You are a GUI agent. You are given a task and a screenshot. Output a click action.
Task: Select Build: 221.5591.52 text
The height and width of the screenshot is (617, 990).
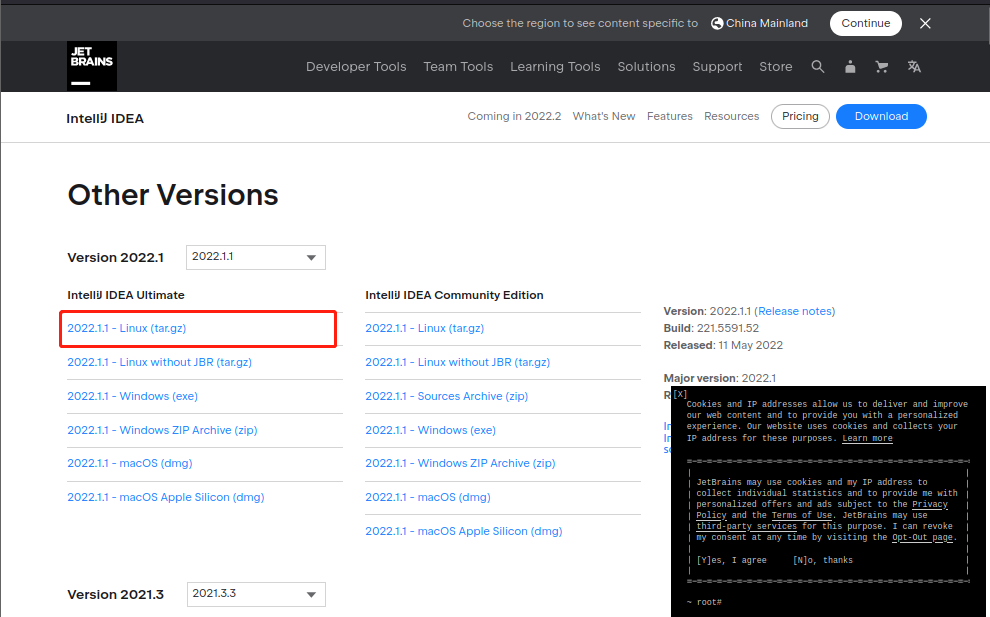(x=711, y=328)
